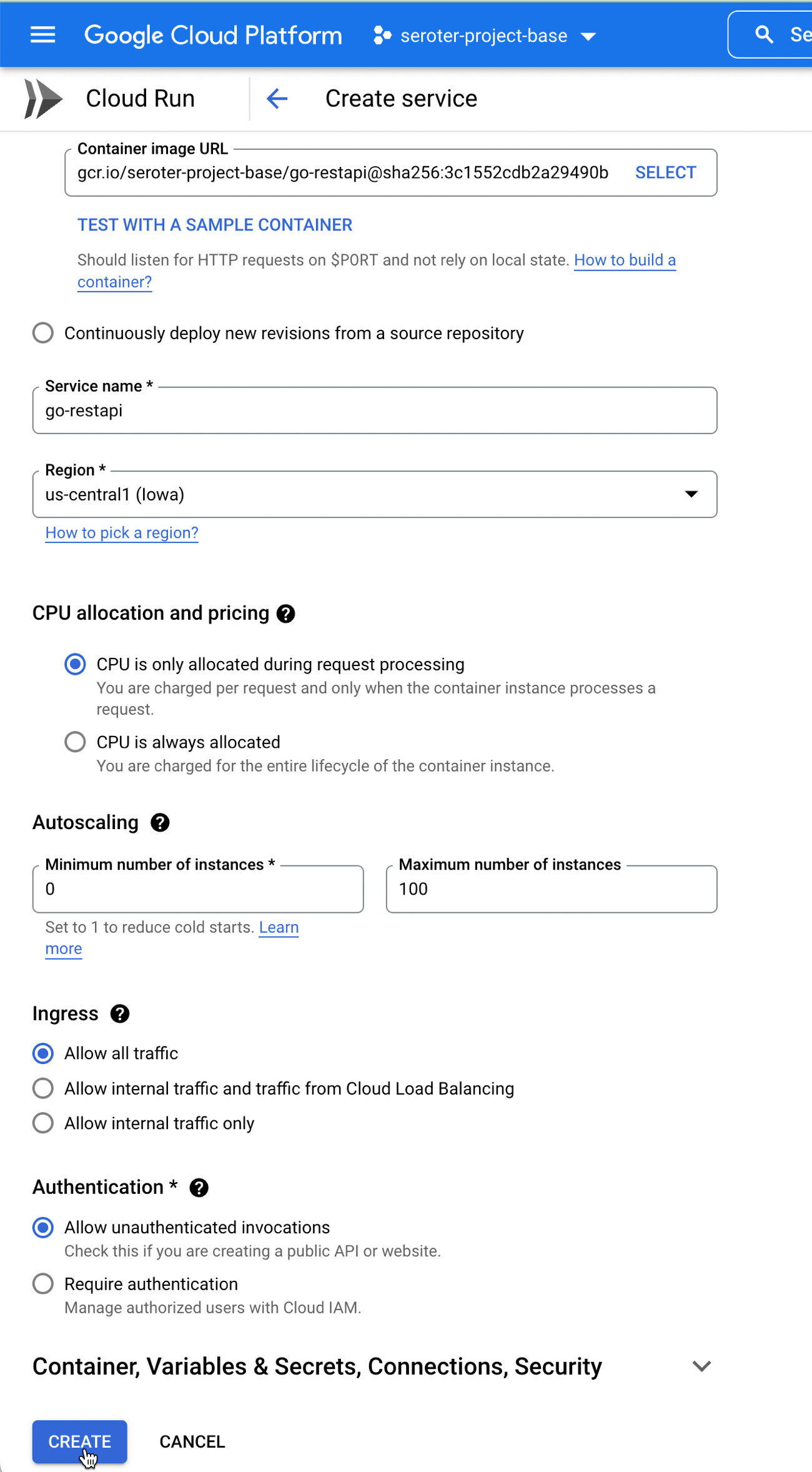Click the CANCEL button

pos(192,1441)
